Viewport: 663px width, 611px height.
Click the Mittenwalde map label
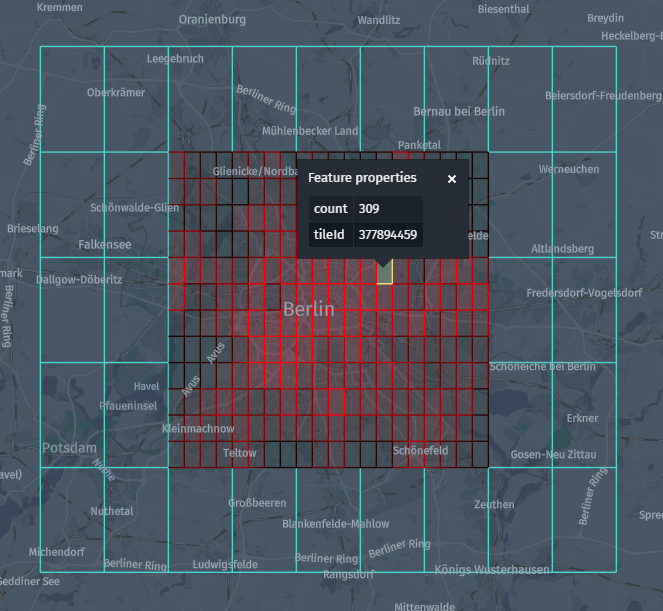(425, 606)
